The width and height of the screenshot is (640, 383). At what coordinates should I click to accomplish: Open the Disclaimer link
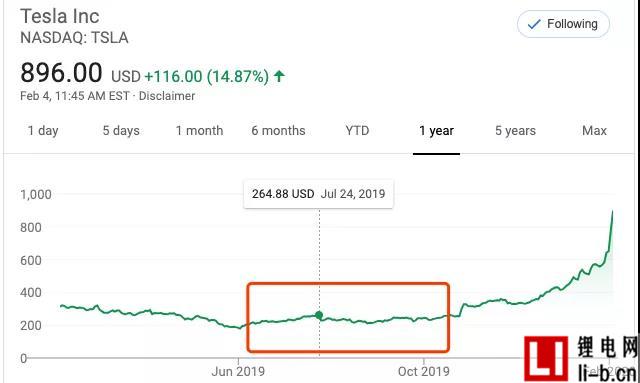pyautogui.click(x=167, y=96)
